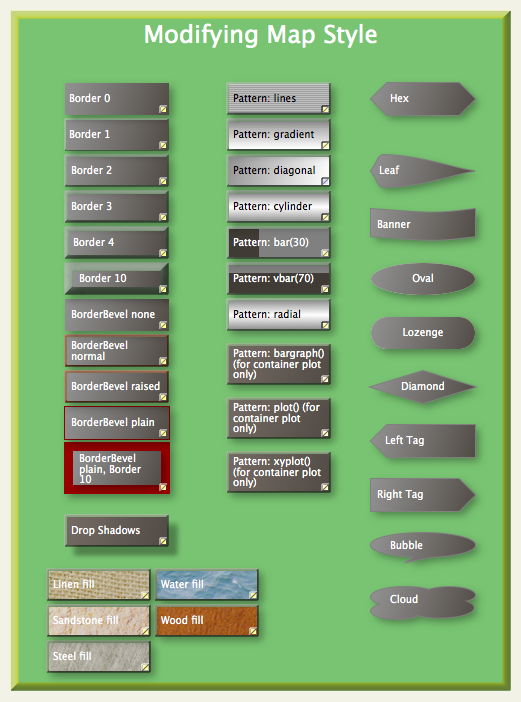Click the text icon on Water fill note
The width and height of the screenshot is (521, 702).
click(x=253, y=595)
